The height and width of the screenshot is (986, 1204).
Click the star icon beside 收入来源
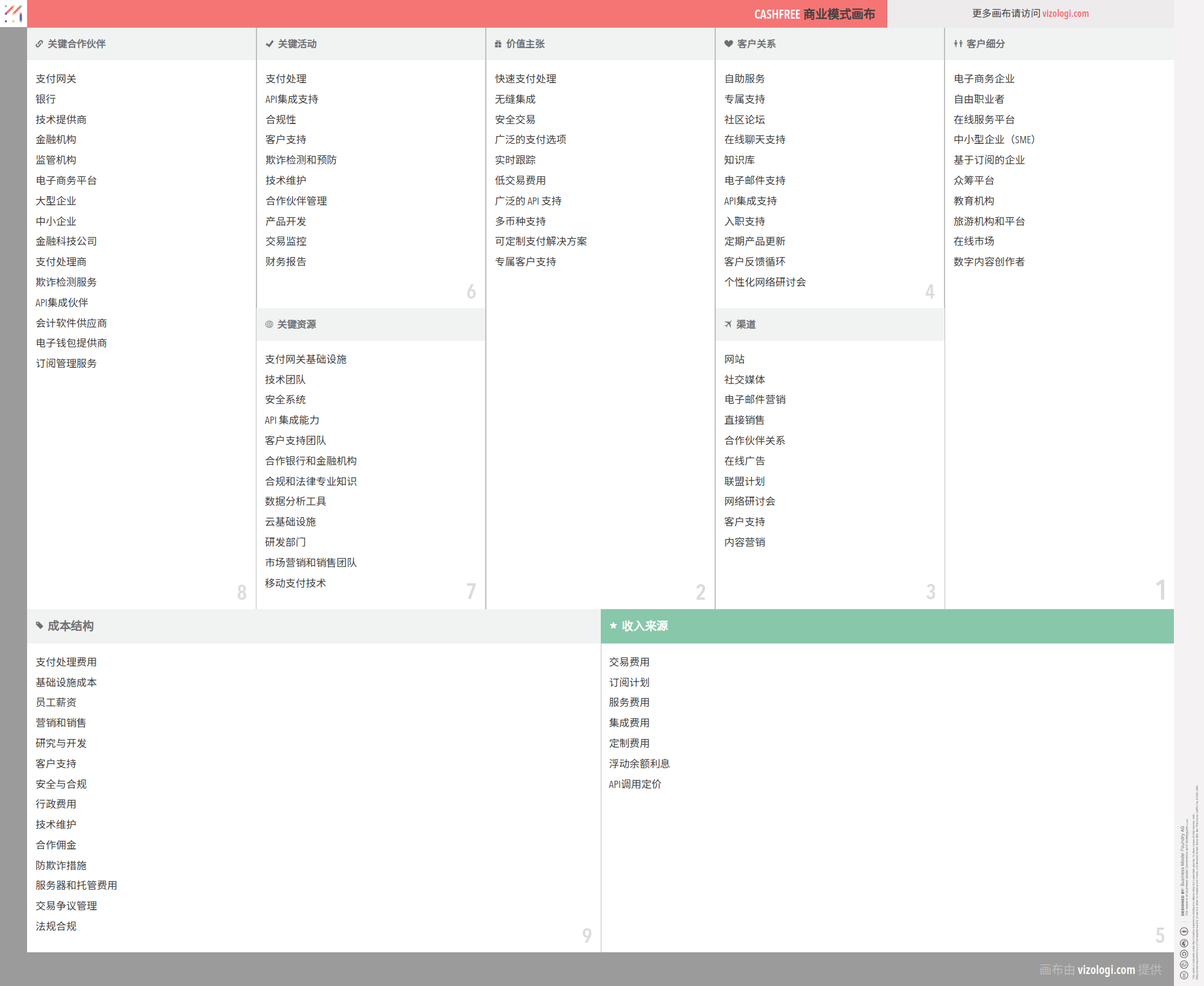coord(613,625)
